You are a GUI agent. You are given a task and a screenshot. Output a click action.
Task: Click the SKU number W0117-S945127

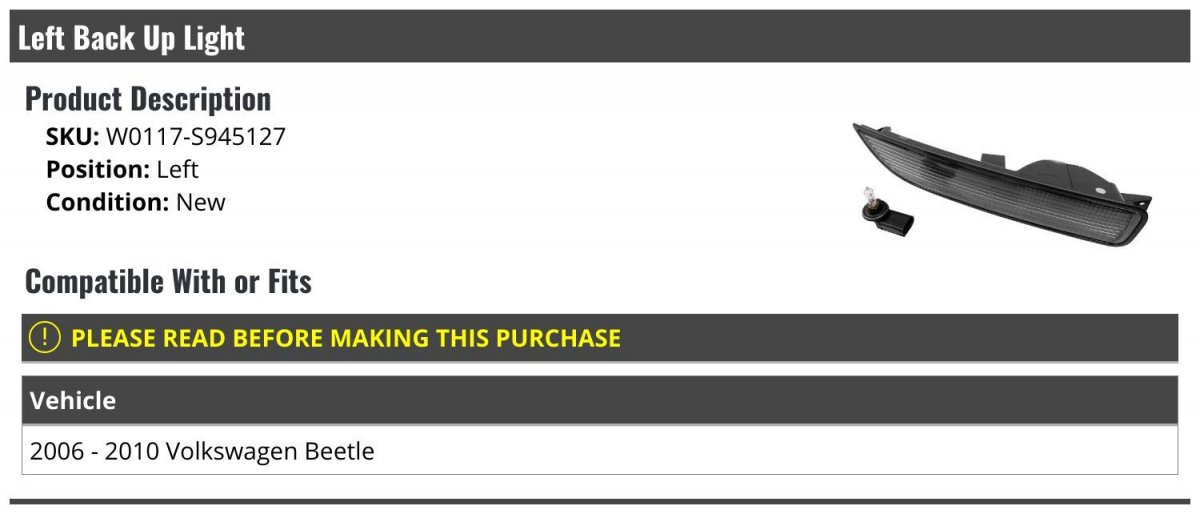(x=196, y=137)
